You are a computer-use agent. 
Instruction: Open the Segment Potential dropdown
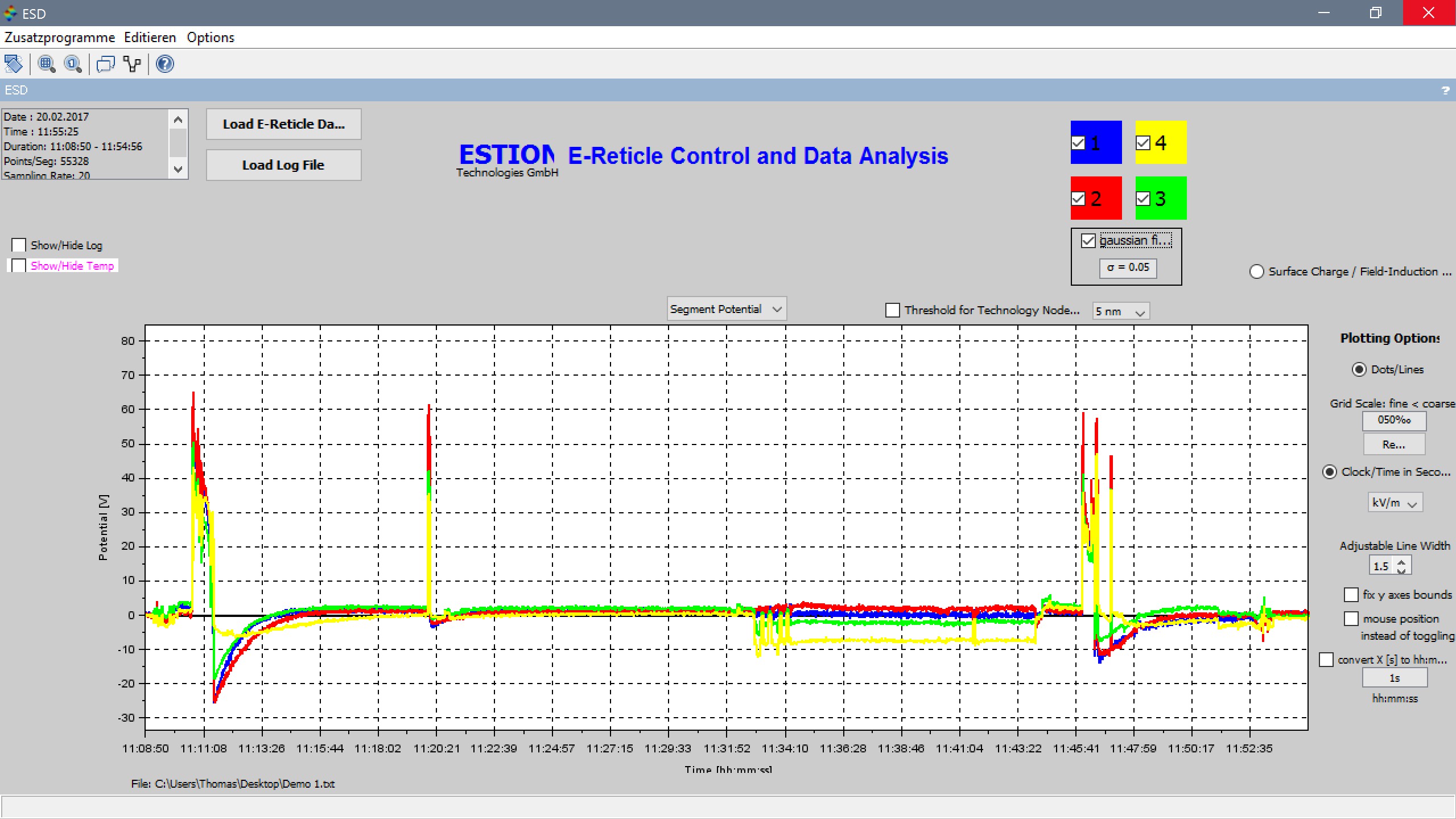click(727, 309)
